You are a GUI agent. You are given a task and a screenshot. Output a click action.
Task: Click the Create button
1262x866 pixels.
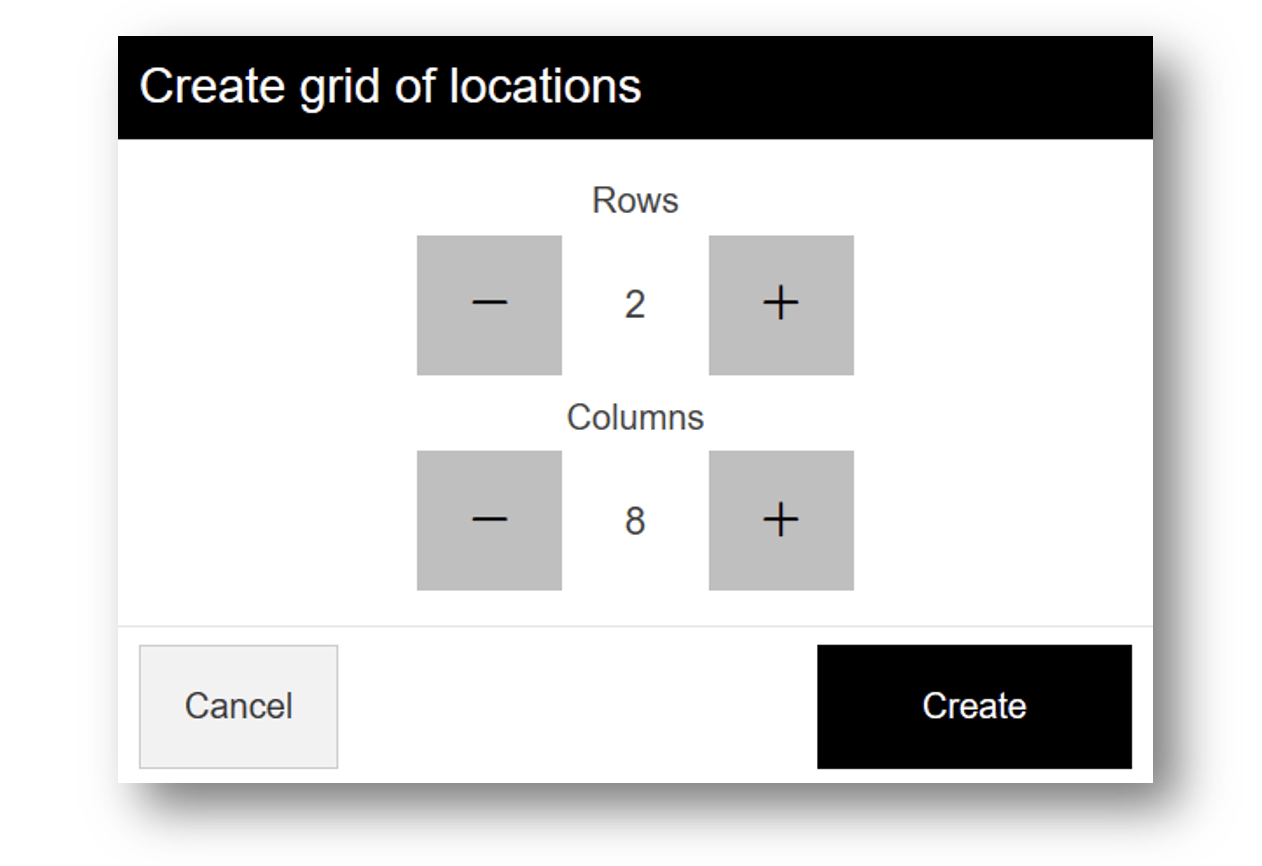974,706
